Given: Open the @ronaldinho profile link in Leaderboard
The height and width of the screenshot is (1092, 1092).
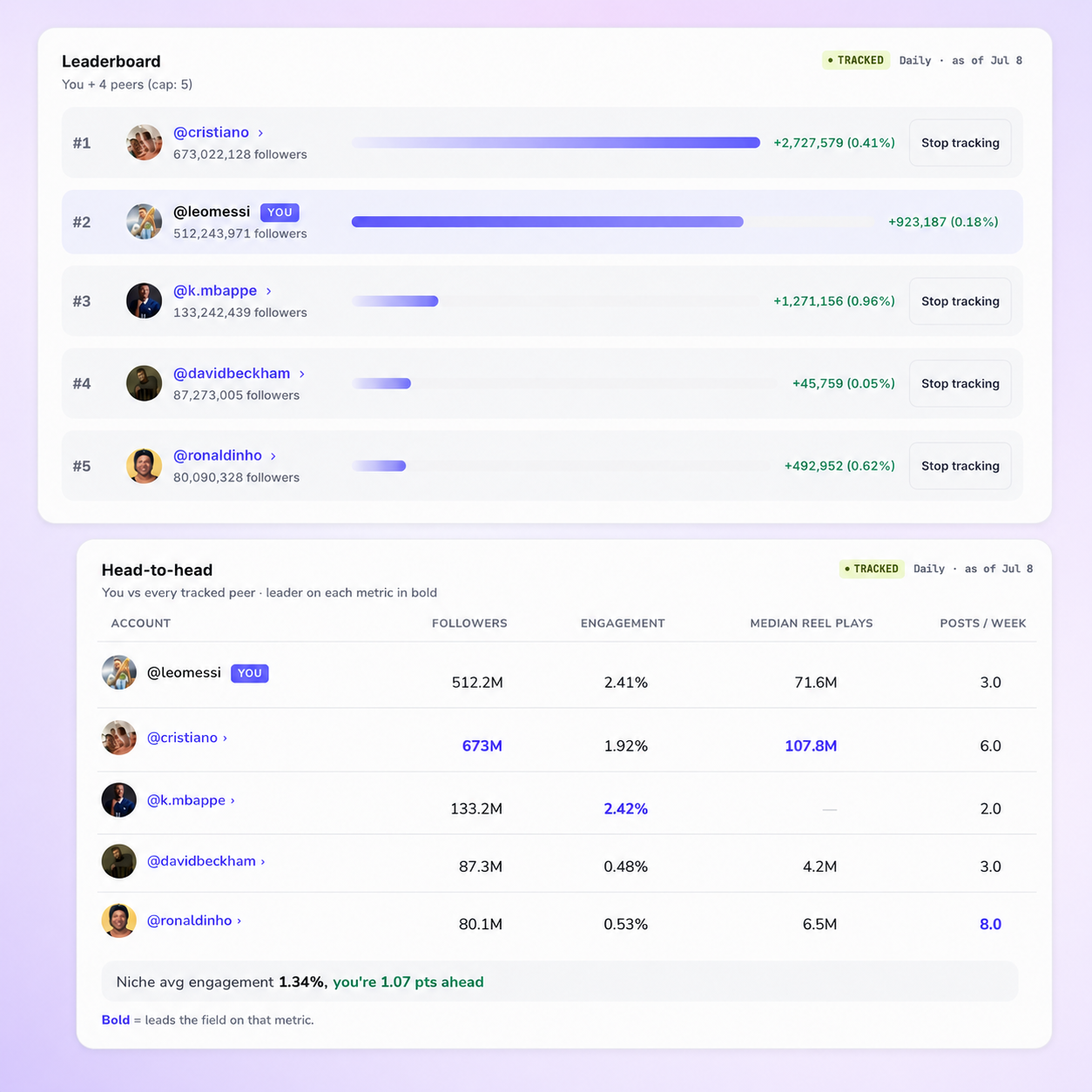Looking at the screenshot, I should tap(218, 455).
